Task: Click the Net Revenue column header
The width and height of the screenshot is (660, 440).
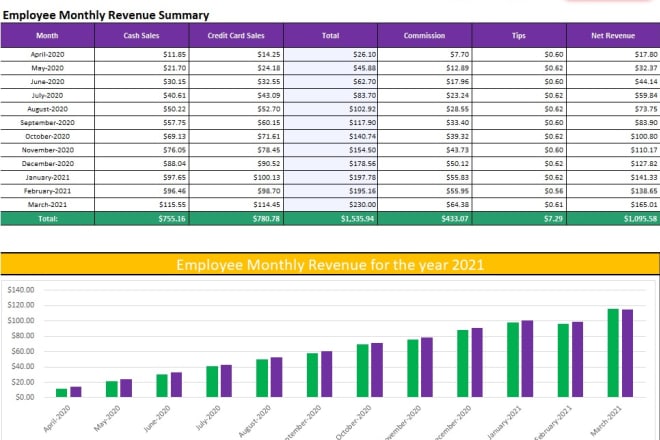Action: 613,35
